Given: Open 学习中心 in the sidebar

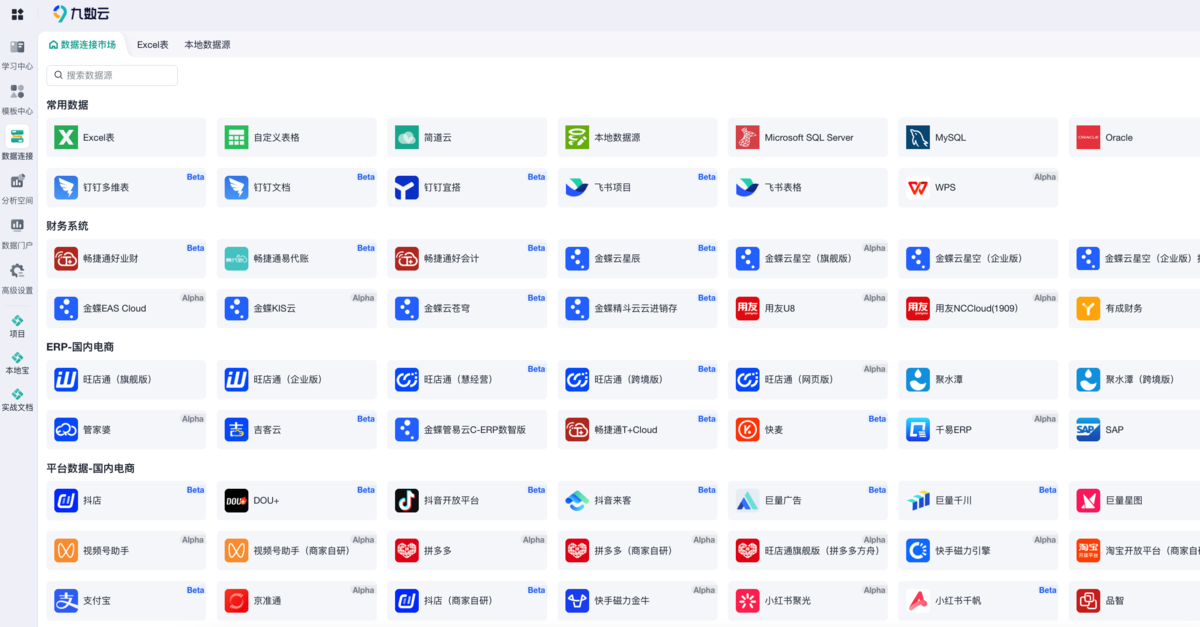Looking at the screenshot, I should pyautogui.click(x=17, y=55).
